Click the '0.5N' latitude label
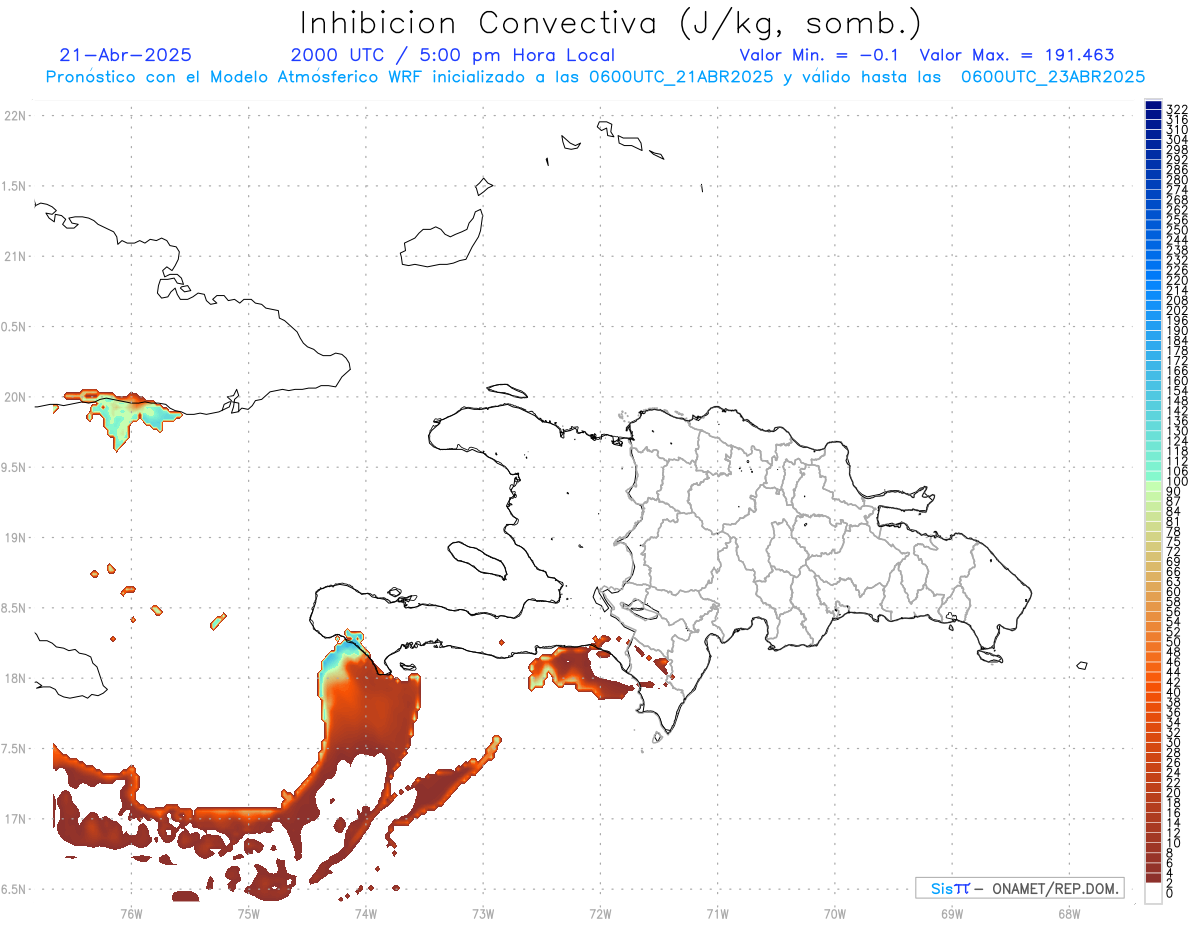This screenshot has width=1200, height=927. [14, 327]
